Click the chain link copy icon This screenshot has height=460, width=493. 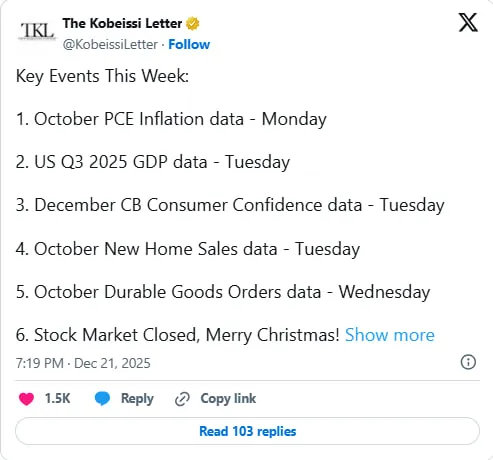[182, 399]
